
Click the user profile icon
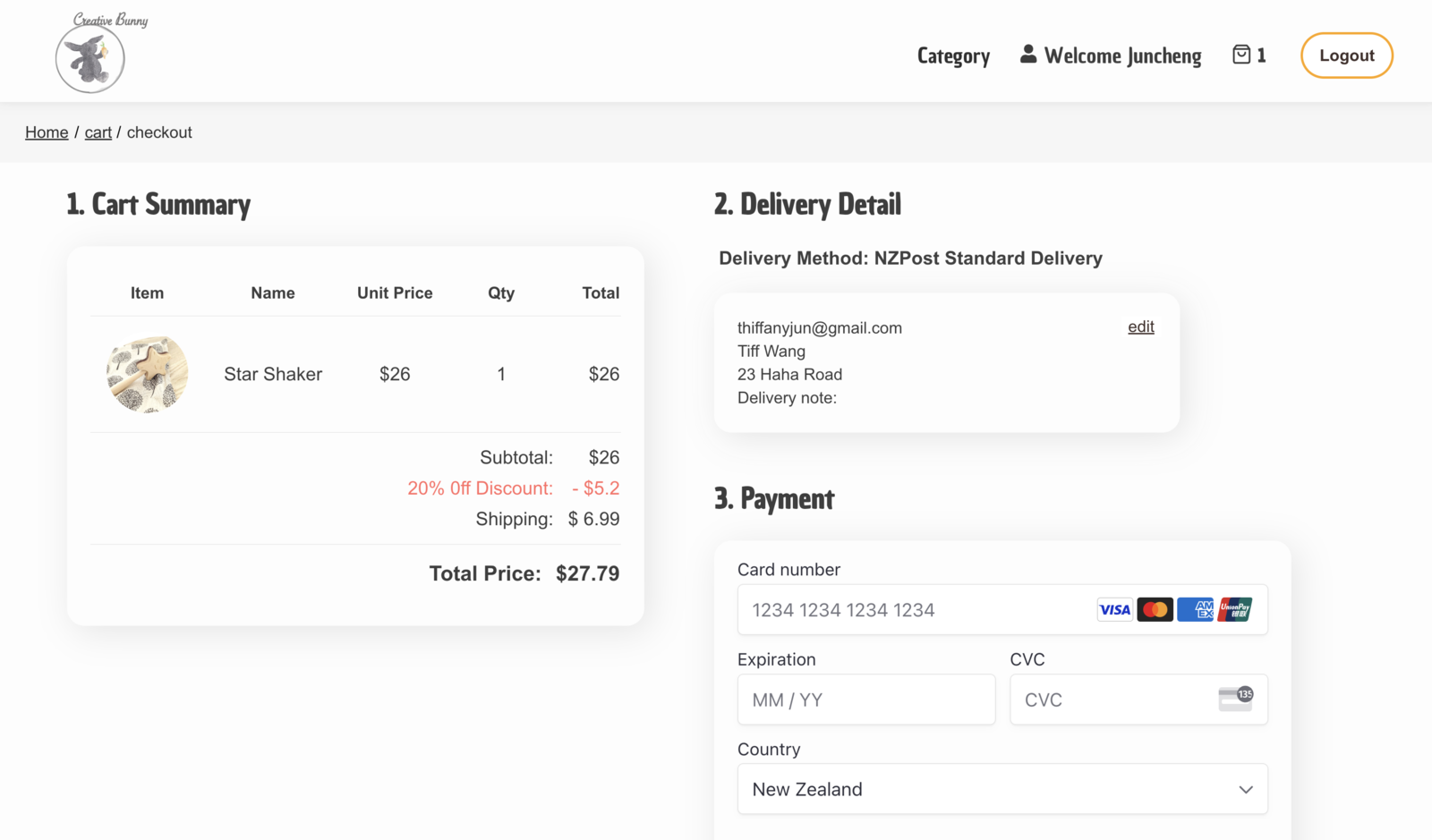(1028, 55)
